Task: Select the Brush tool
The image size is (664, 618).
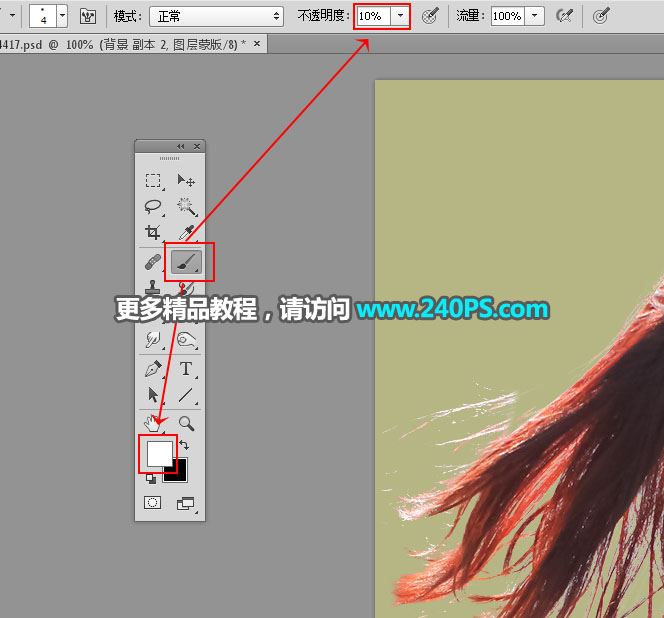Action: coord(186,262)
